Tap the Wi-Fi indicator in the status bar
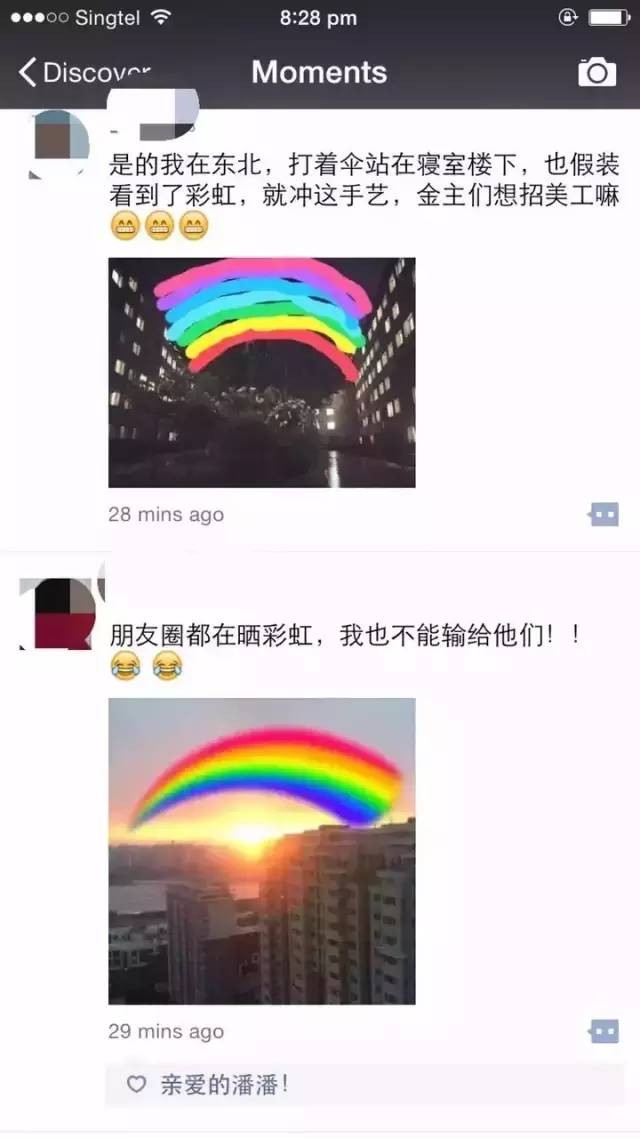The image size is (640, 1138). pyautogui.click(x=160, y=18)
